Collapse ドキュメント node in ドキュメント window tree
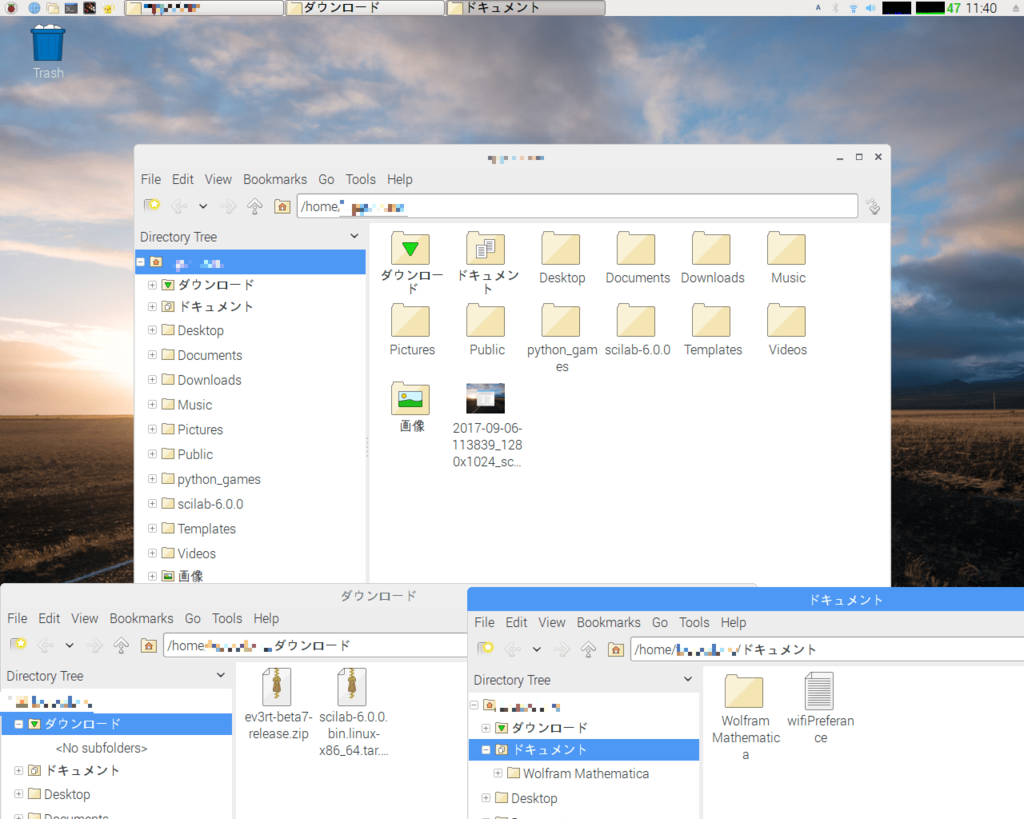Image resolution: width=1024 pixels, height=819 pixels. coord(486,749)
